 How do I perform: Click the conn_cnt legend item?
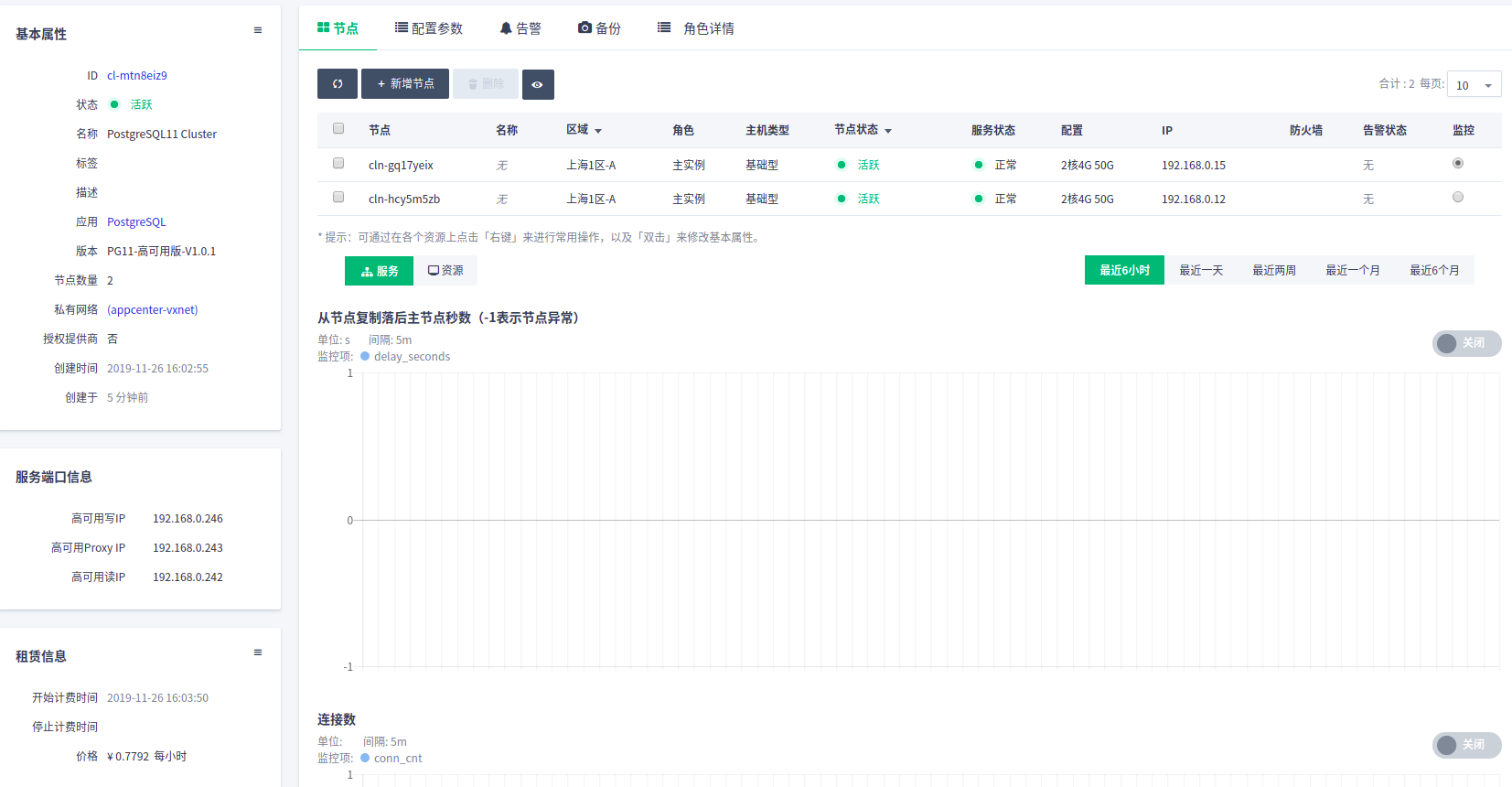coord(391,759)
